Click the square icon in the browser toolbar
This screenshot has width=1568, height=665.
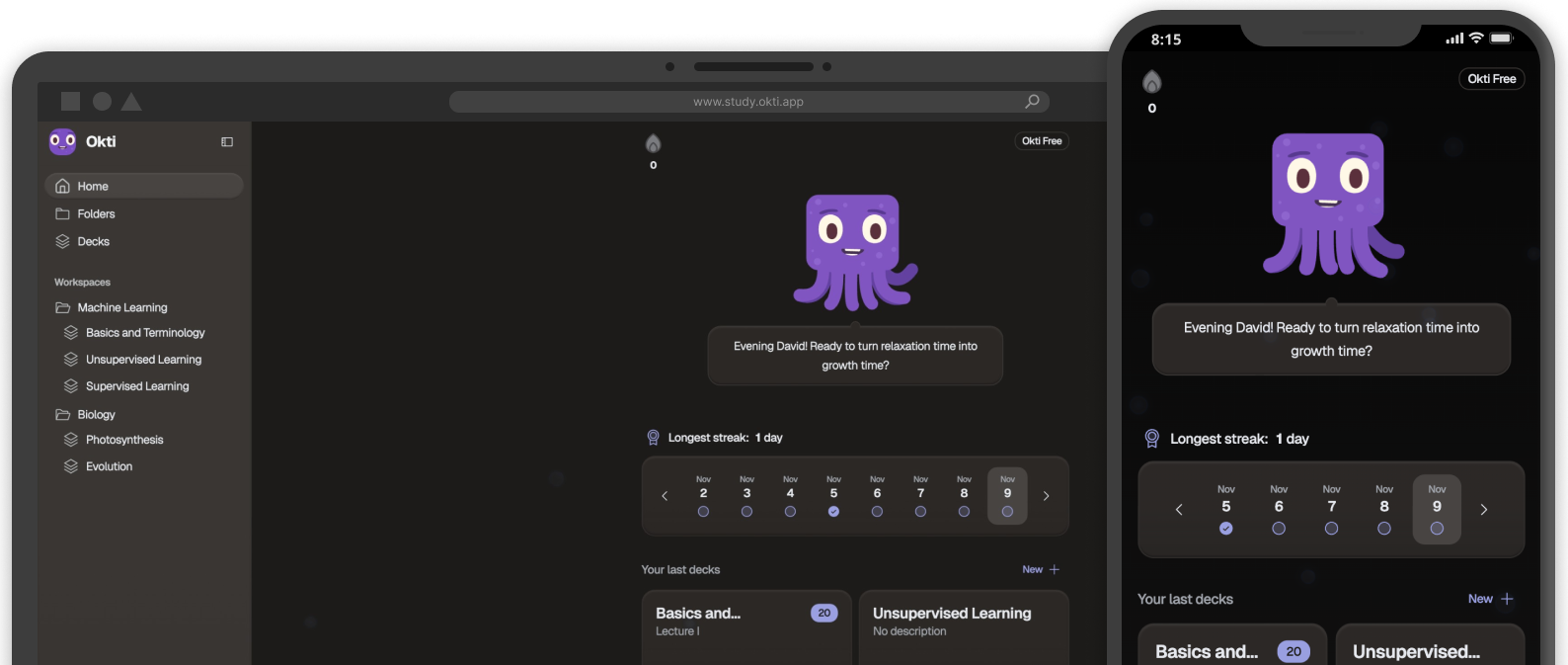(x=70, y=101)
